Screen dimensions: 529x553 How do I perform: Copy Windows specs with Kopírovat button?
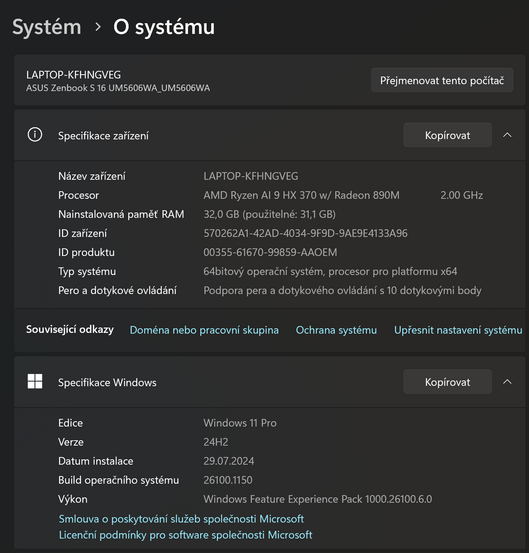tap(448, 382)
